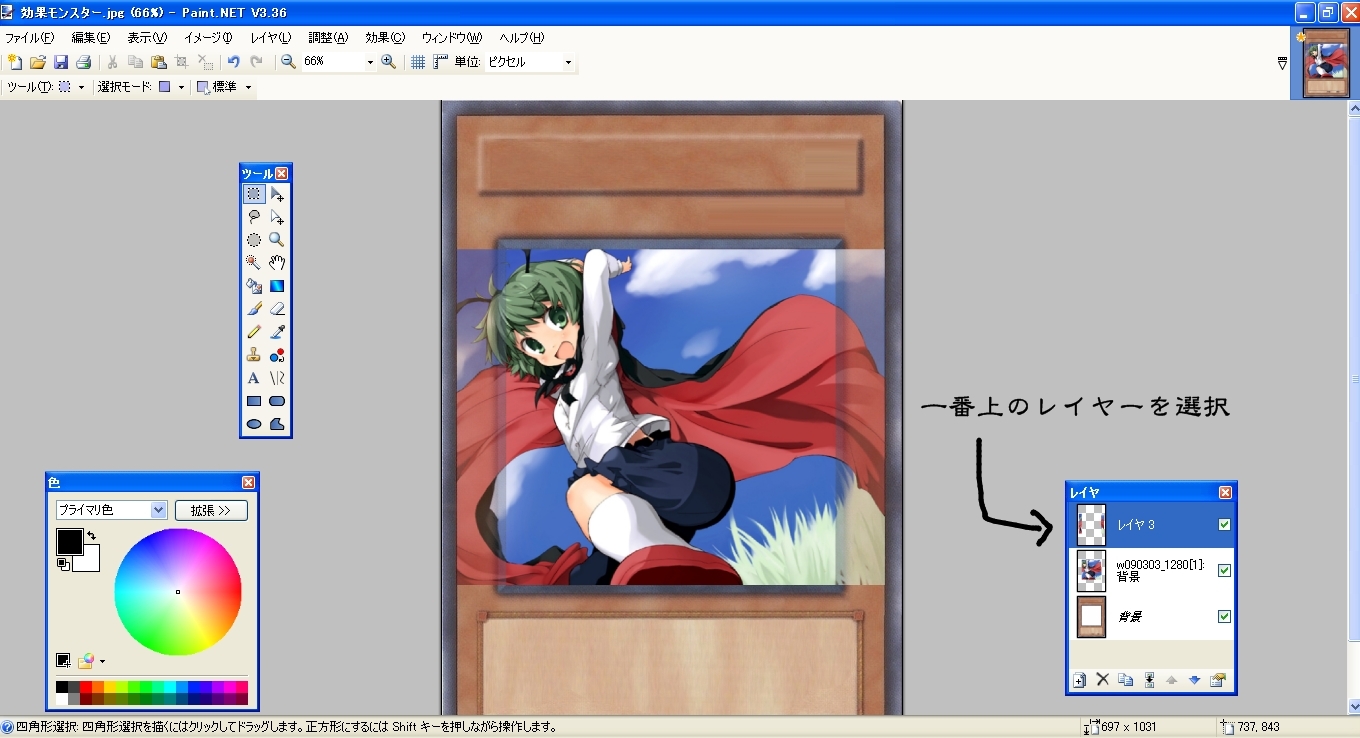
Task: Open a file with the folder icon
Action: pos(38,62)
